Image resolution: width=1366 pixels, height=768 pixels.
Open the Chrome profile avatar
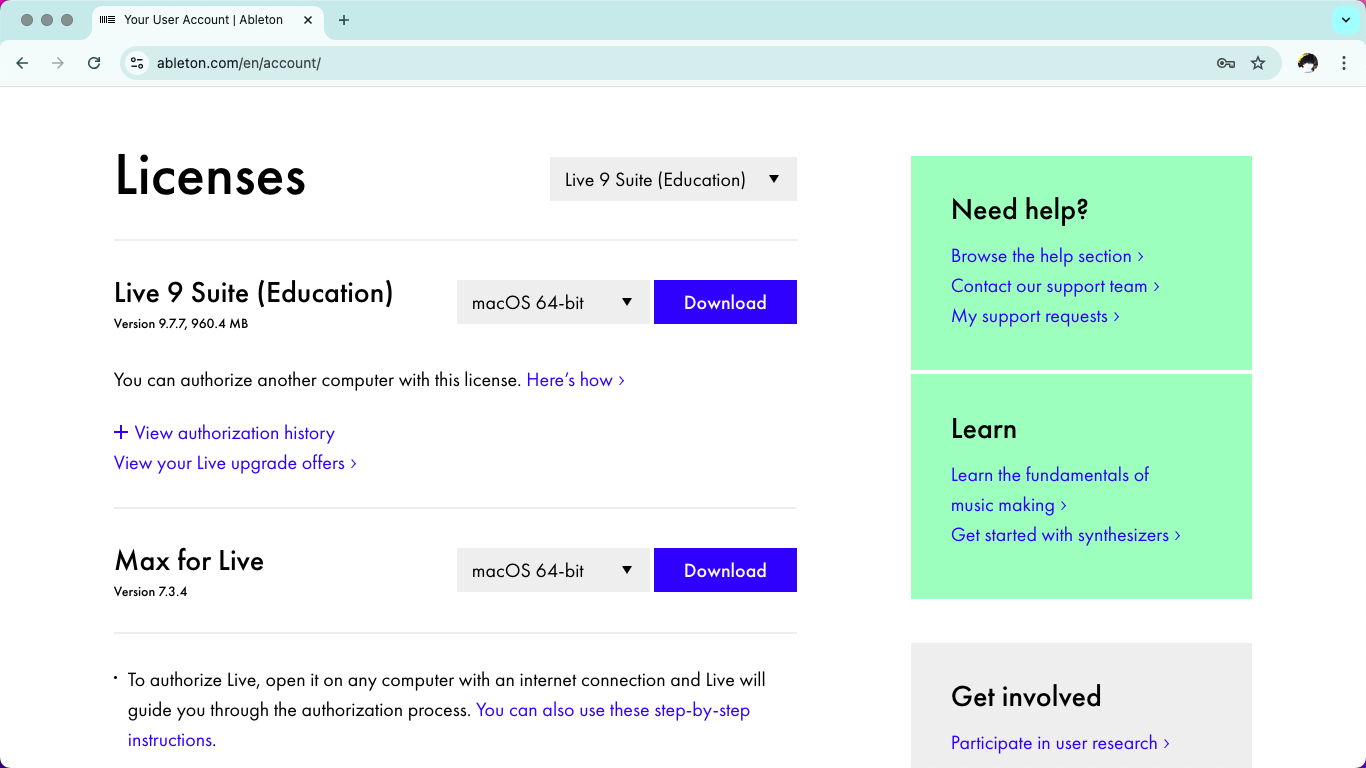[1308, 63]
